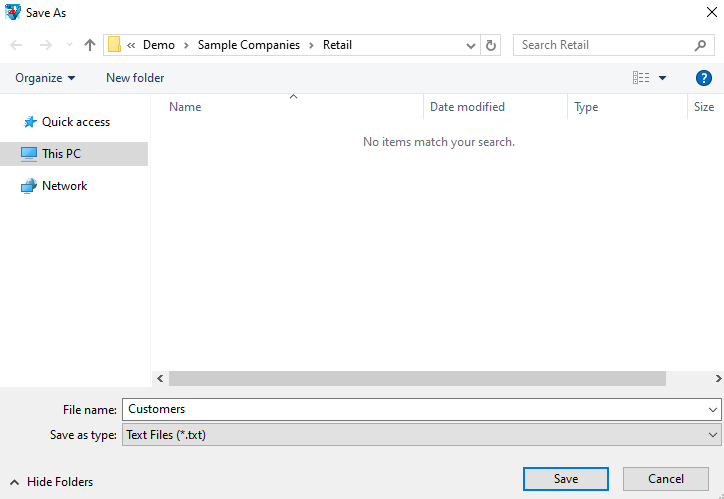This screenshot has width=724, height=499.
Task: Open the Organize menu
Action: tap(45, 78)
